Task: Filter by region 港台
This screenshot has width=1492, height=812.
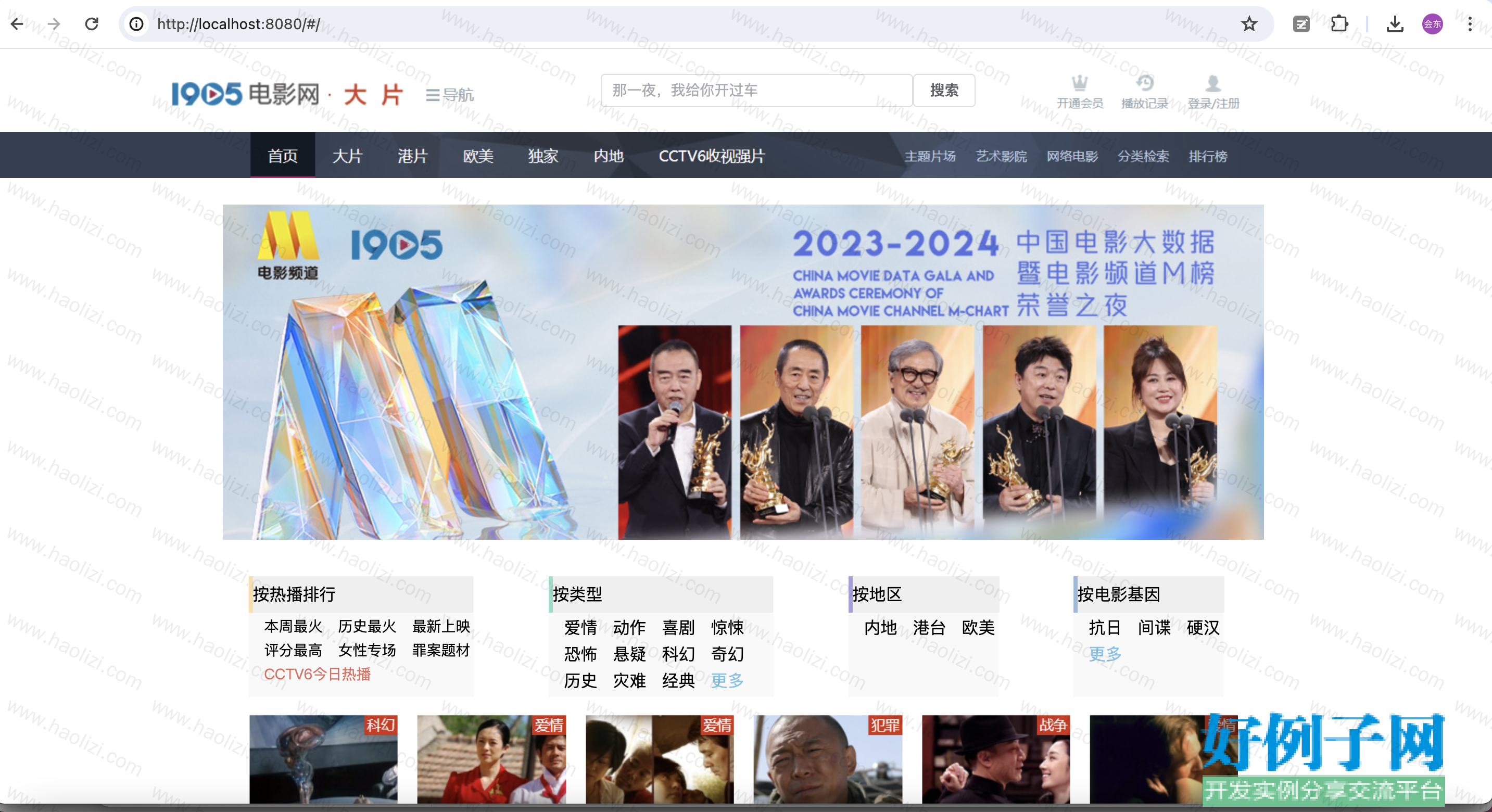Action: [929, 627]
